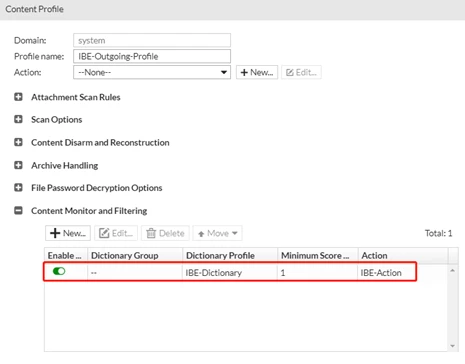
Task: Open the Action dropdown showing --None--
Action: coord(152,72)
